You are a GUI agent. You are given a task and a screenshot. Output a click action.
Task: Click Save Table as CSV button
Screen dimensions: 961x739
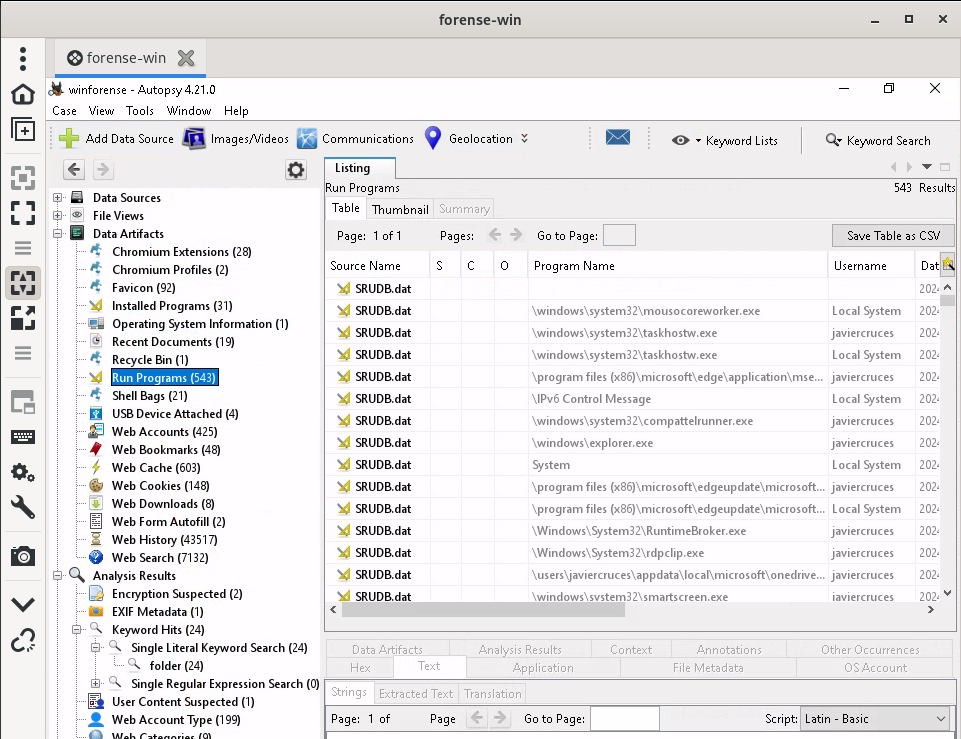coord(893,235)
